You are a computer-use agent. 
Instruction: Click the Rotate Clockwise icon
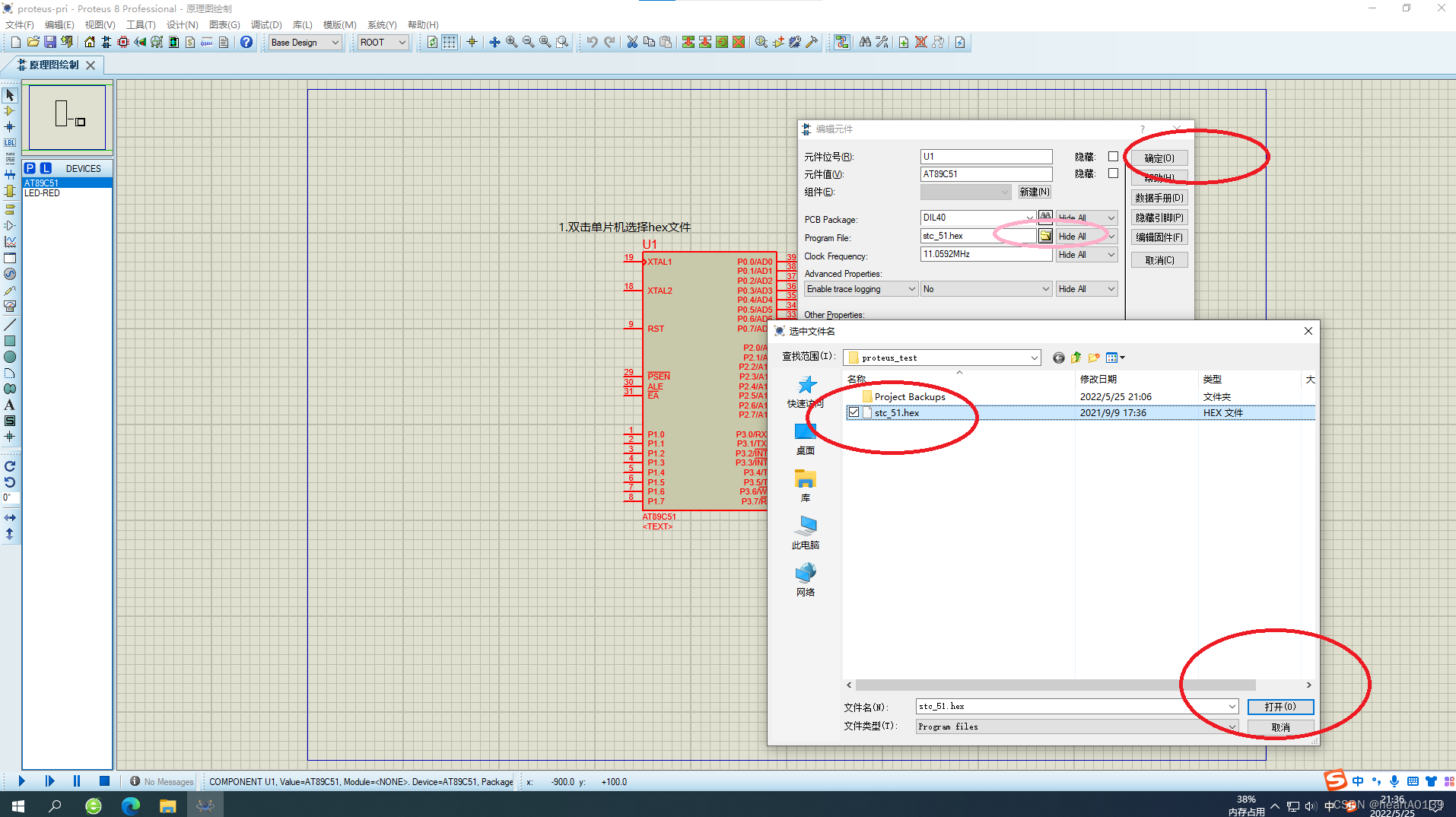point(10,466)
